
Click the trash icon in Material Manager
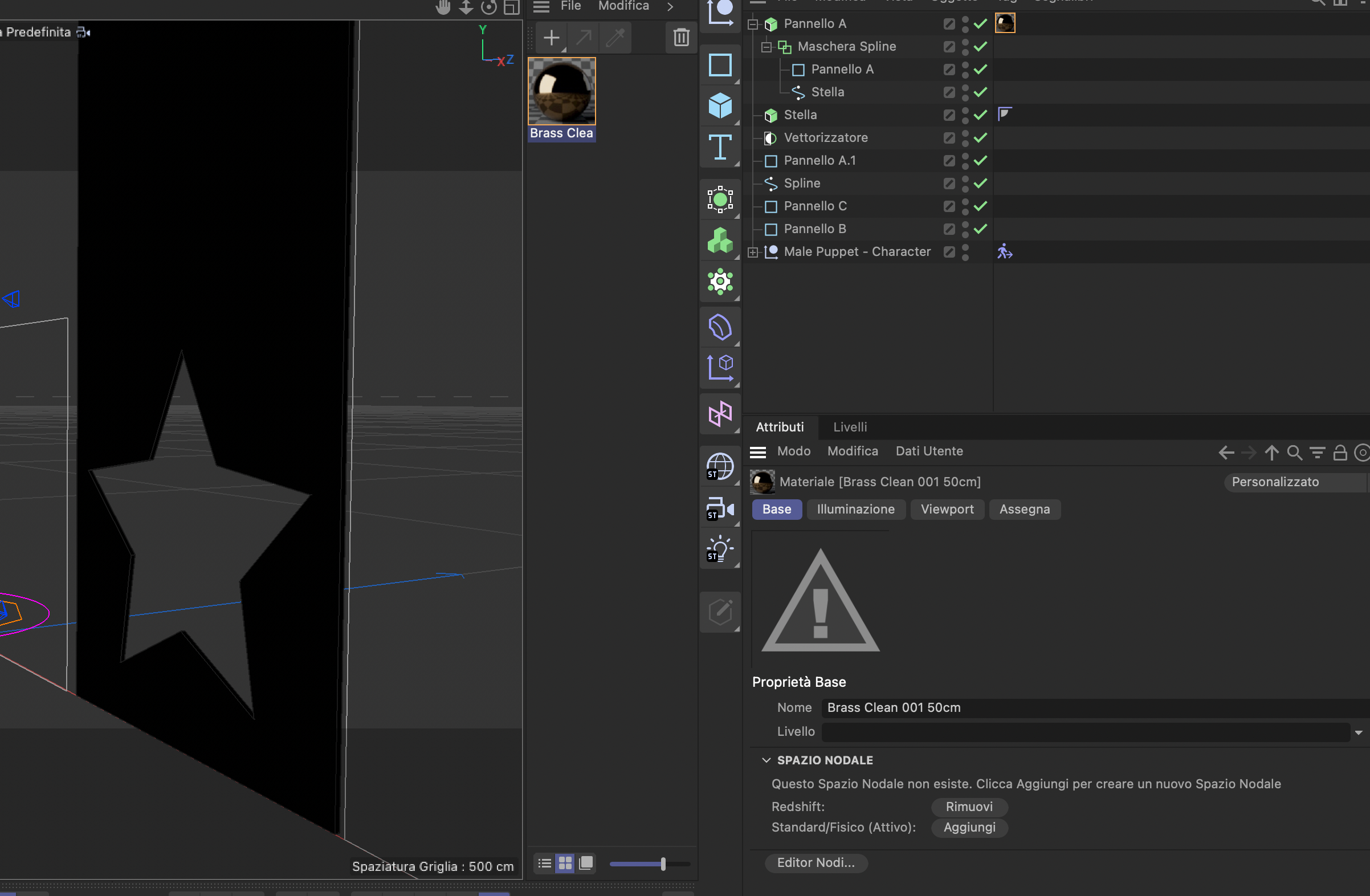pyautogui.click(x=681, y=38)
